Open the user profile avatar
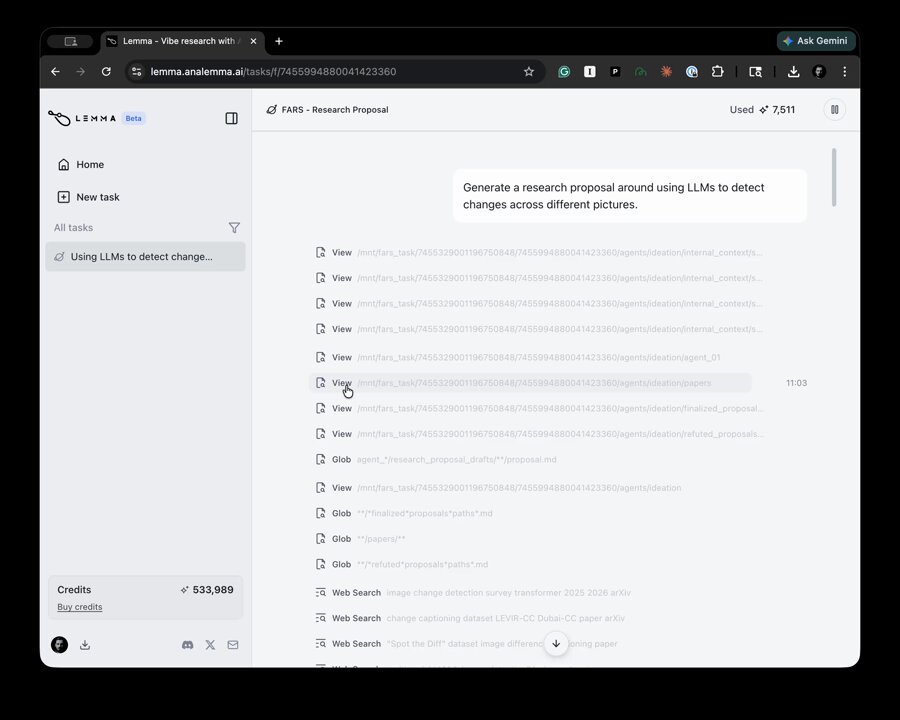900x720 pixels. (60, 645)
